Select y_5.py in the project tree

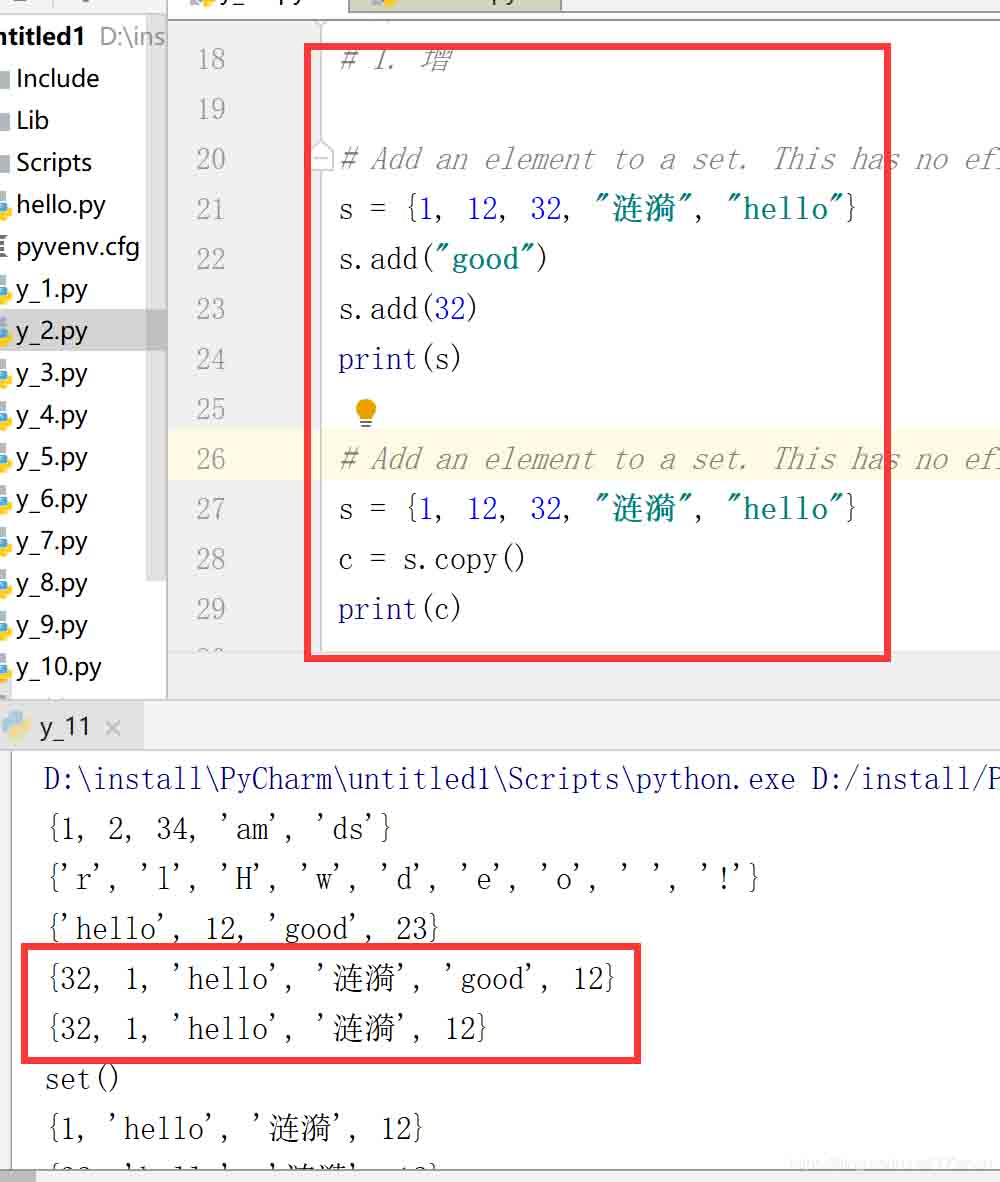[51, 457]
